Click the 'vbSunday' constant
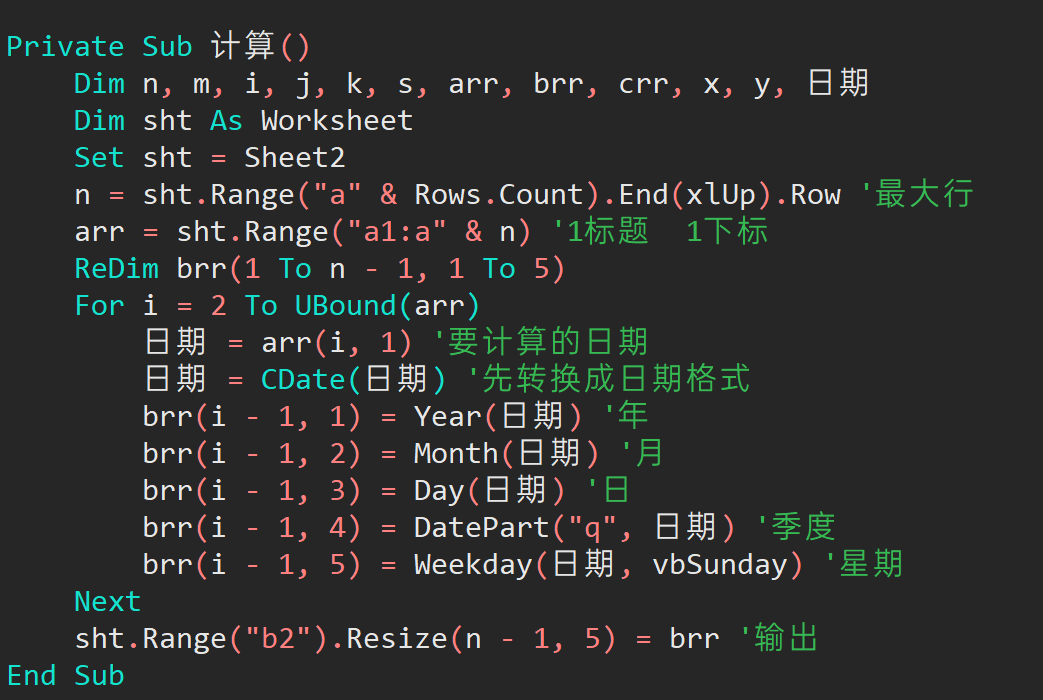 720,564
